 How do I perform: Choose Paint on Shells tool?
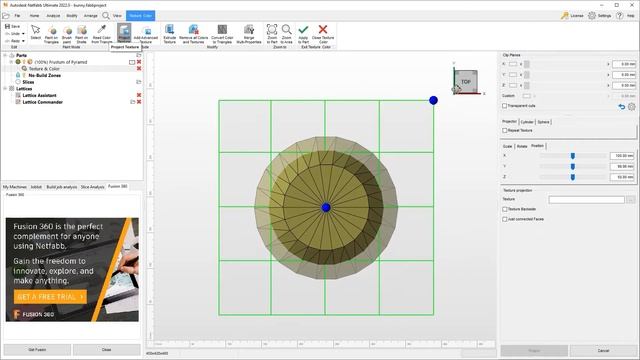(82, 34)
